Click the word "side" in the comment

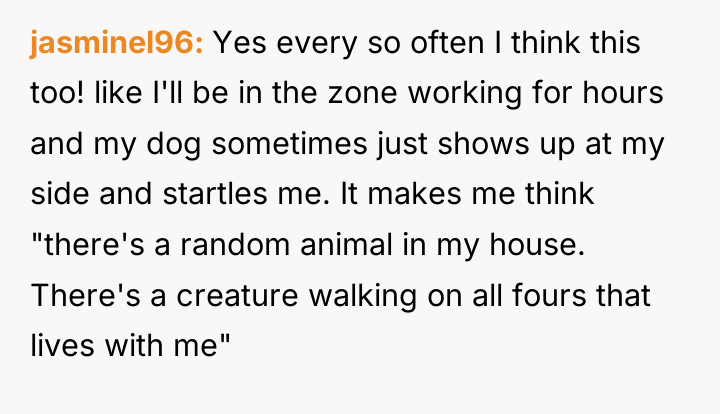pyautogui.click(x=59, y=194)
